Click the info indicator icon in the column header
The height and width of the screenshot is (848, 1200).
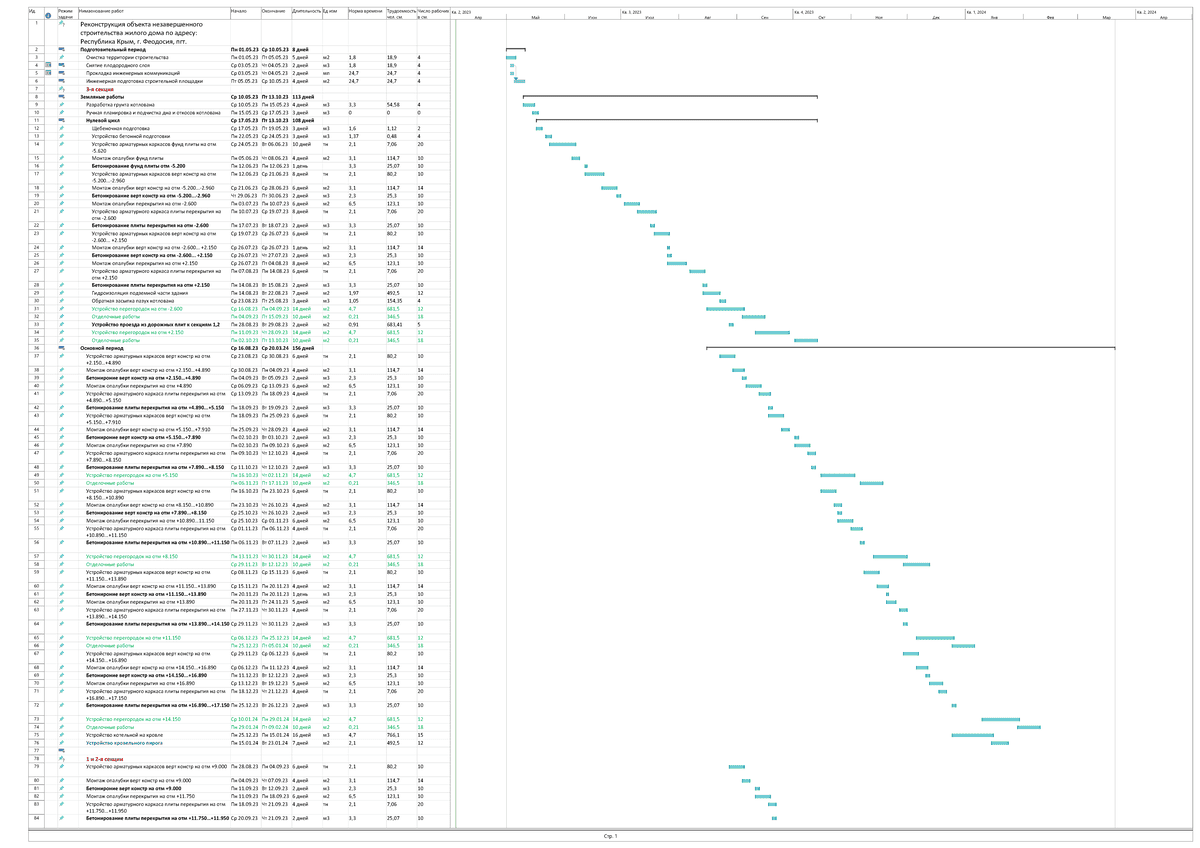click(47, 16)
